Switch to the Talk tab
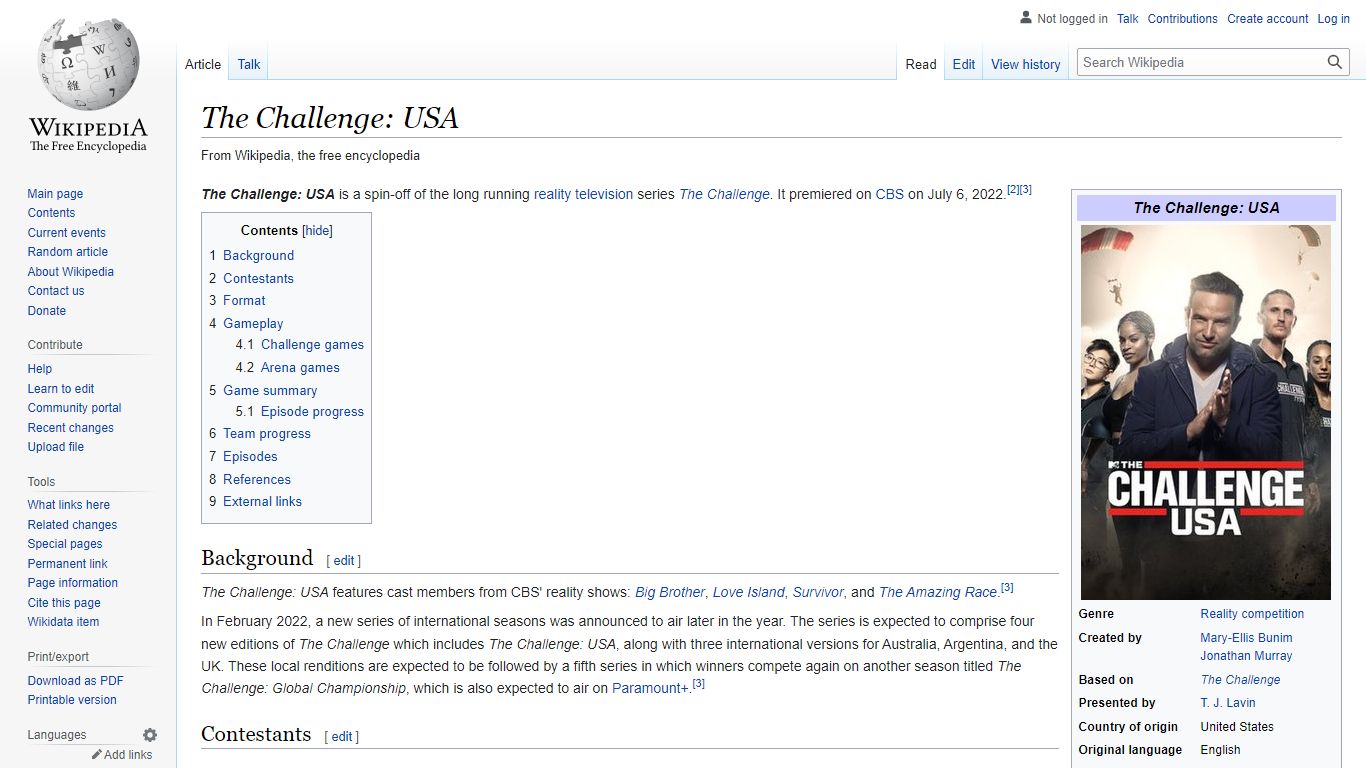The height and width of the screenshot is (768, 1366). click(x=249, y=64)
